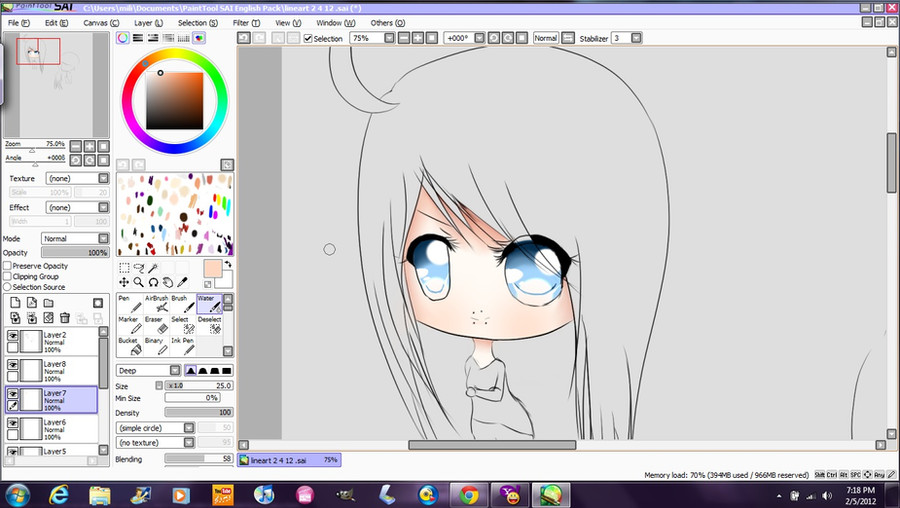Image resolution: width=900 pixels, height=508 pixels.
Task: Pick the lasso selection tool
Action: pos(138,268)
